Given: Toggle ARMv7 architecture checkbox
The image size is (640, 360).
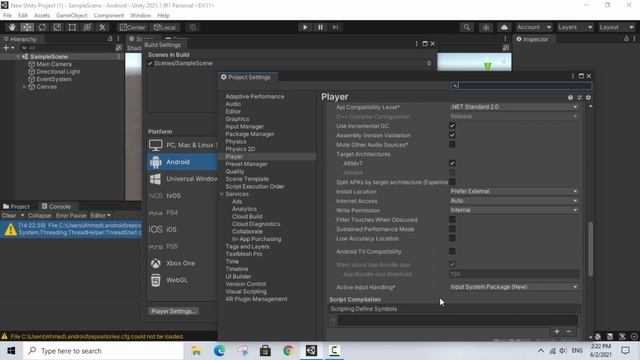Looking at the screenshot, I should coord(452,163).
